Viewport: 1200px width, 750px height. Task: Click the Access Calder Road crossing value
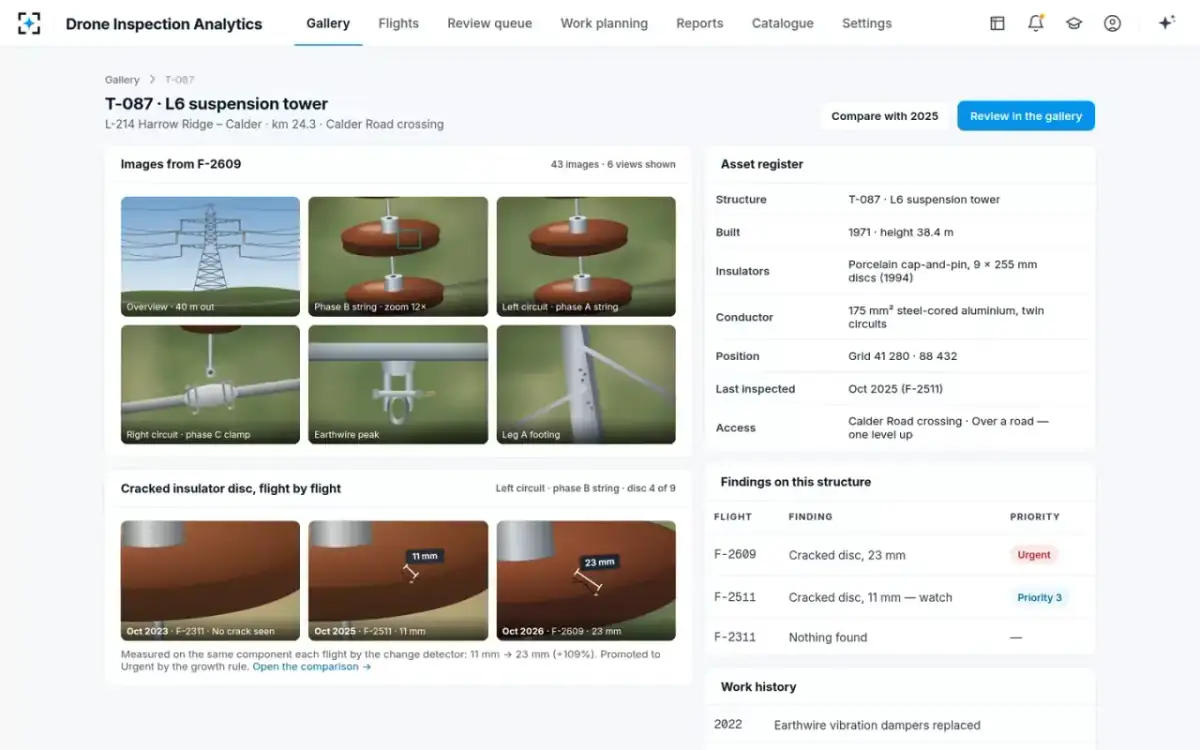point(948,428)
